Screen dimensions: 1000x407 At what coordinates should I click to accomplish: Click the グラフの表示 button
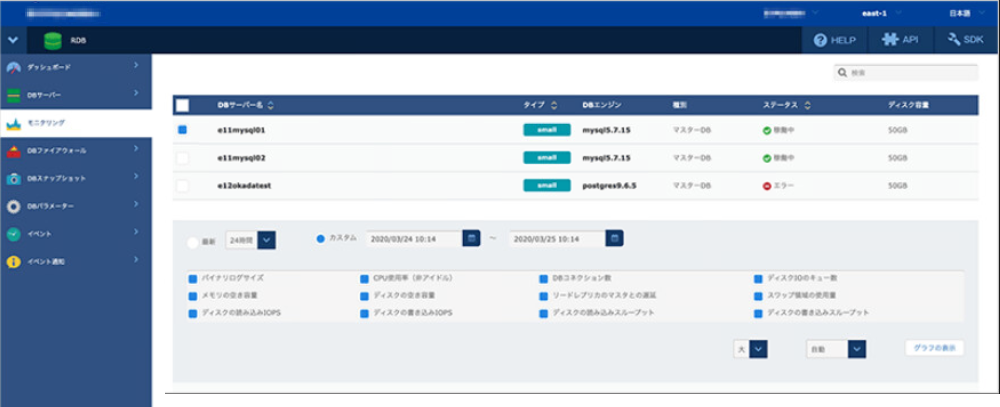(935, 348)
